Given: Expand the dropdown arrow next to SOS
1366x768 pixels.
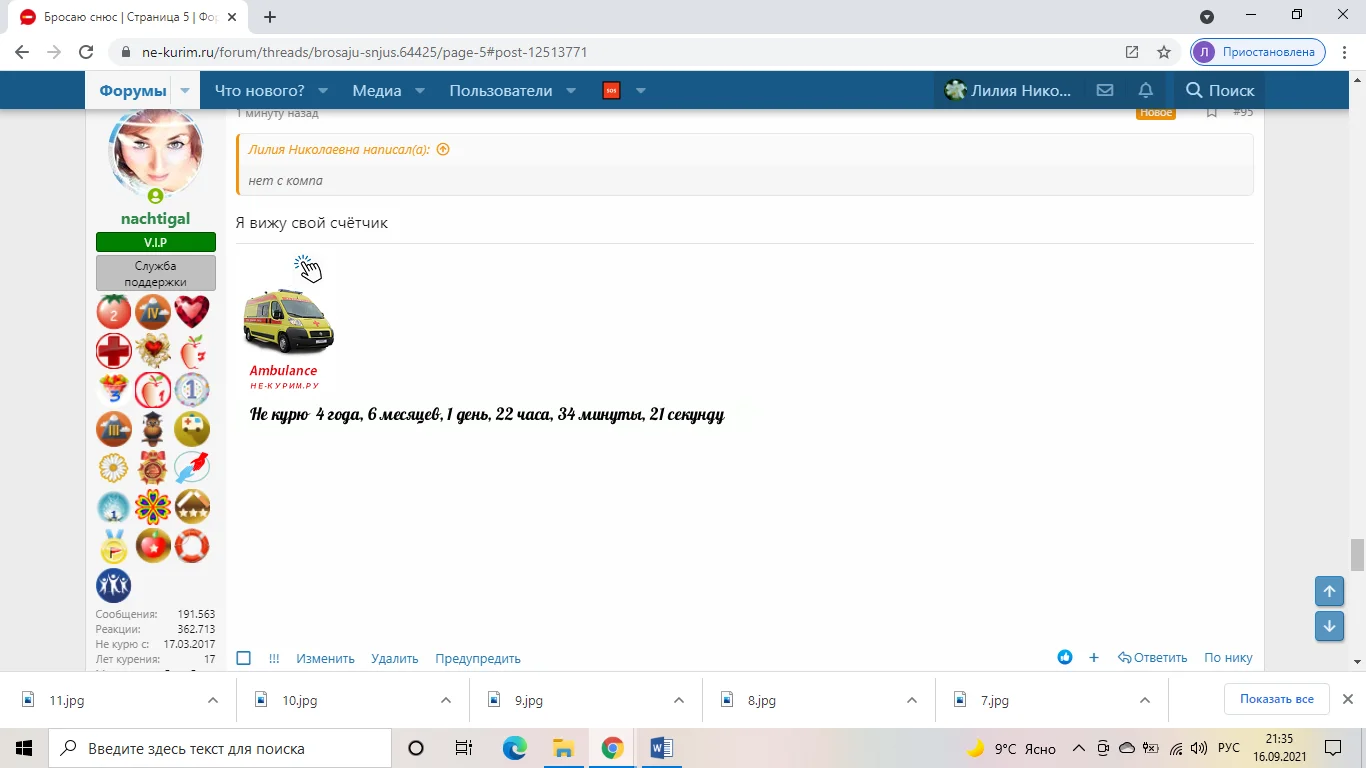Looking at the screenshot, I should coord(641,91).
